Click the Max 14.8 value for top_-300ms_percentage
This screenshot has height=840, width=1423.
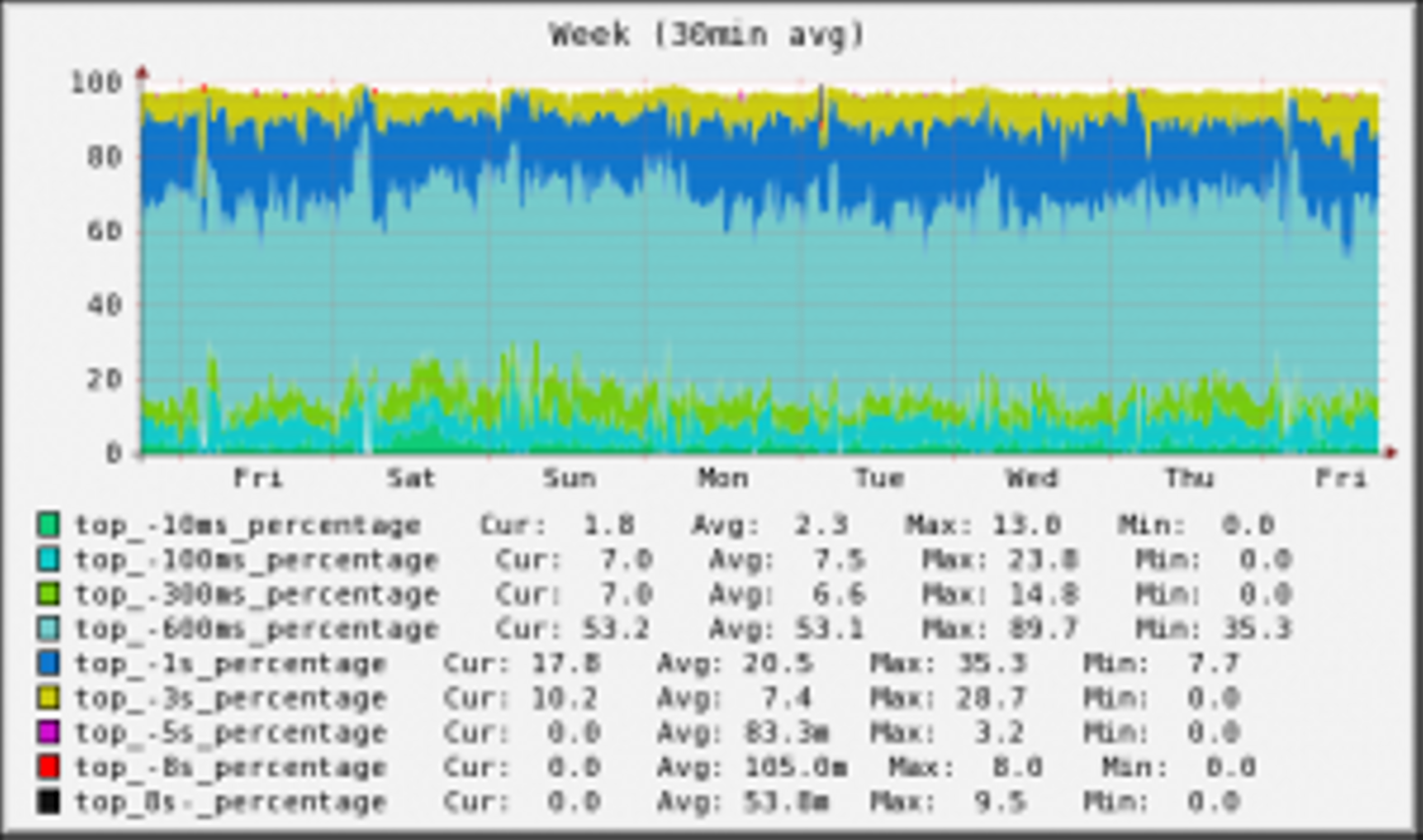[1043, 594]
